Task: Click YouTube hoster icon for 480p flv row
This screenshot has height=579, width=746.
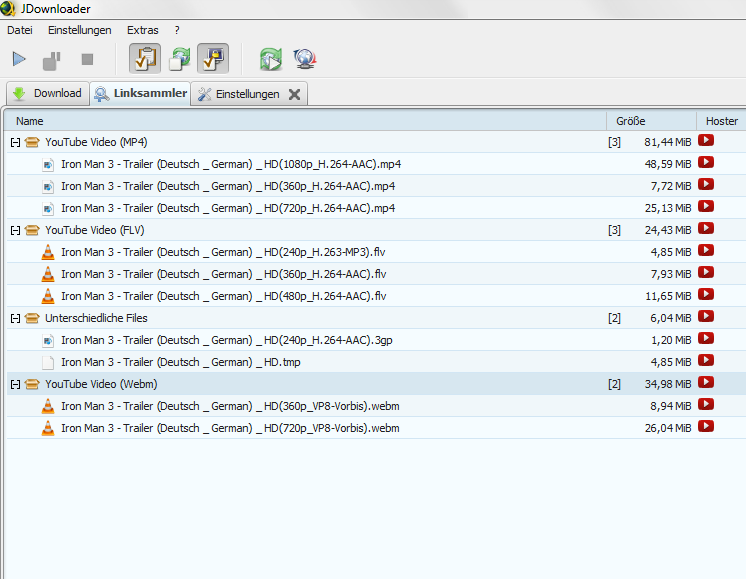Action: click(x=706, y=294)
